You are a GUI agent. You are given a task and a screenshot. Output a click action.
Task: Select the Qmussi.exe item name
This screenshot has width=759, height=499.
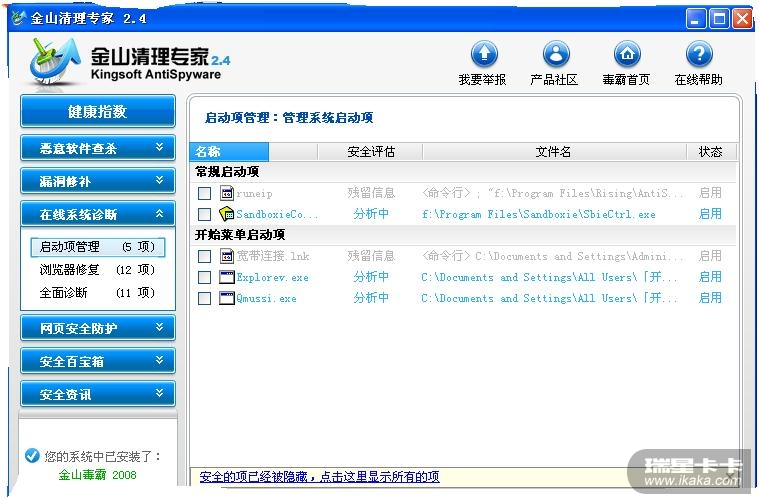coord(266,299)
